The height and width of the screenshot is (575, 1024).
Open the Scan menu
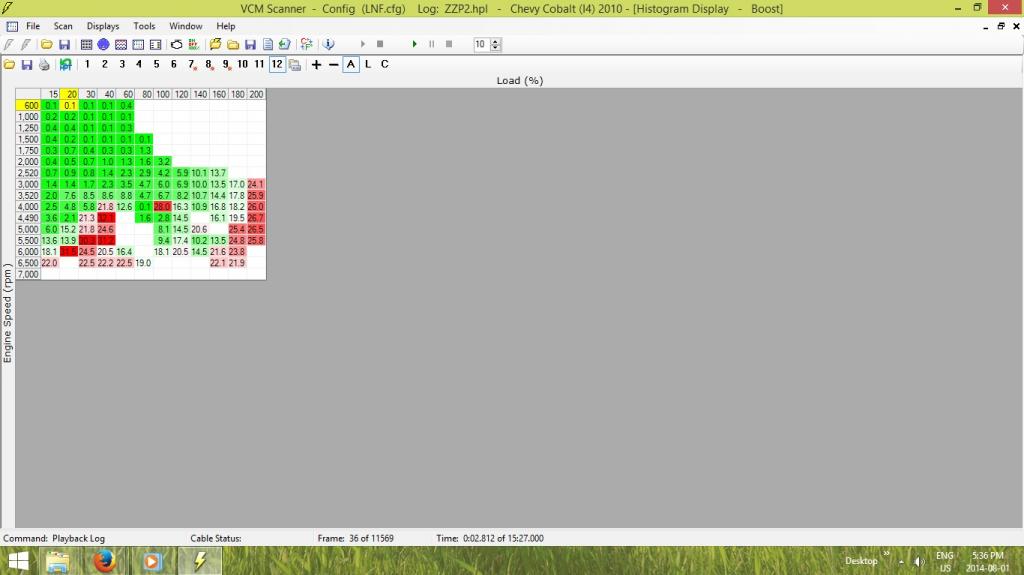(x=63, y=26)
